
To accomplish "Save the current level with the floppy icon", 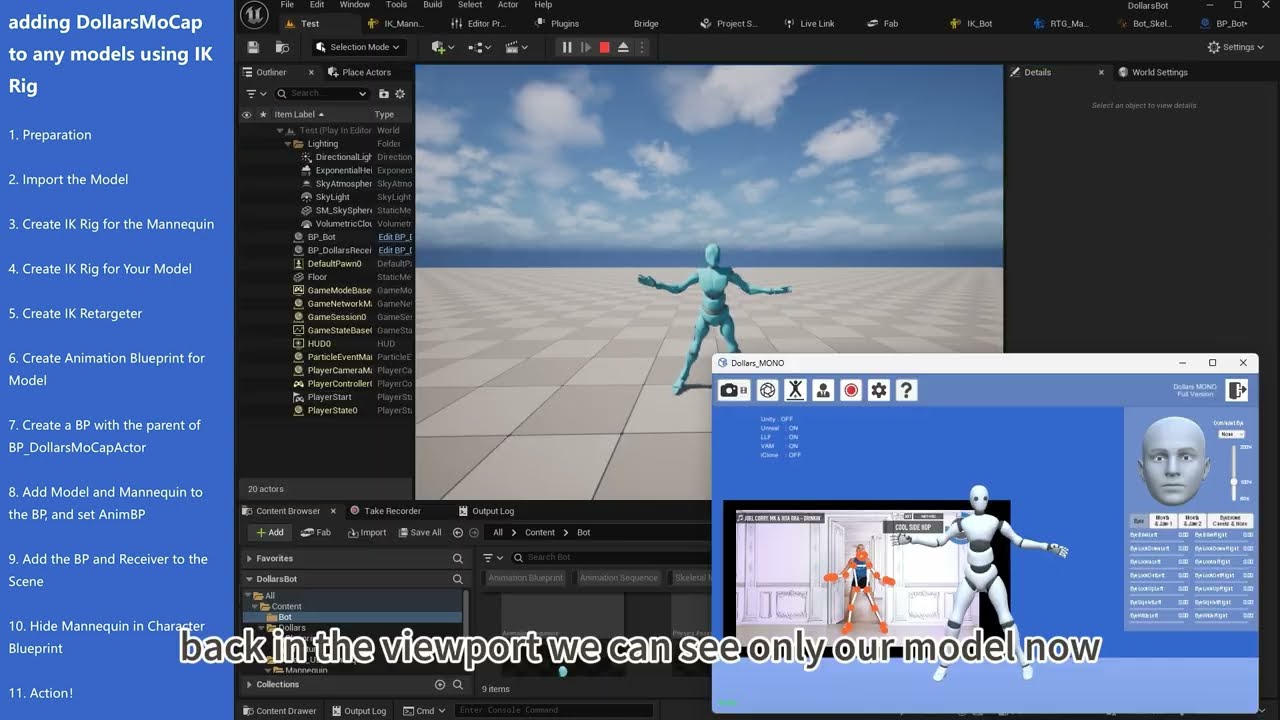I will [253, 47].
